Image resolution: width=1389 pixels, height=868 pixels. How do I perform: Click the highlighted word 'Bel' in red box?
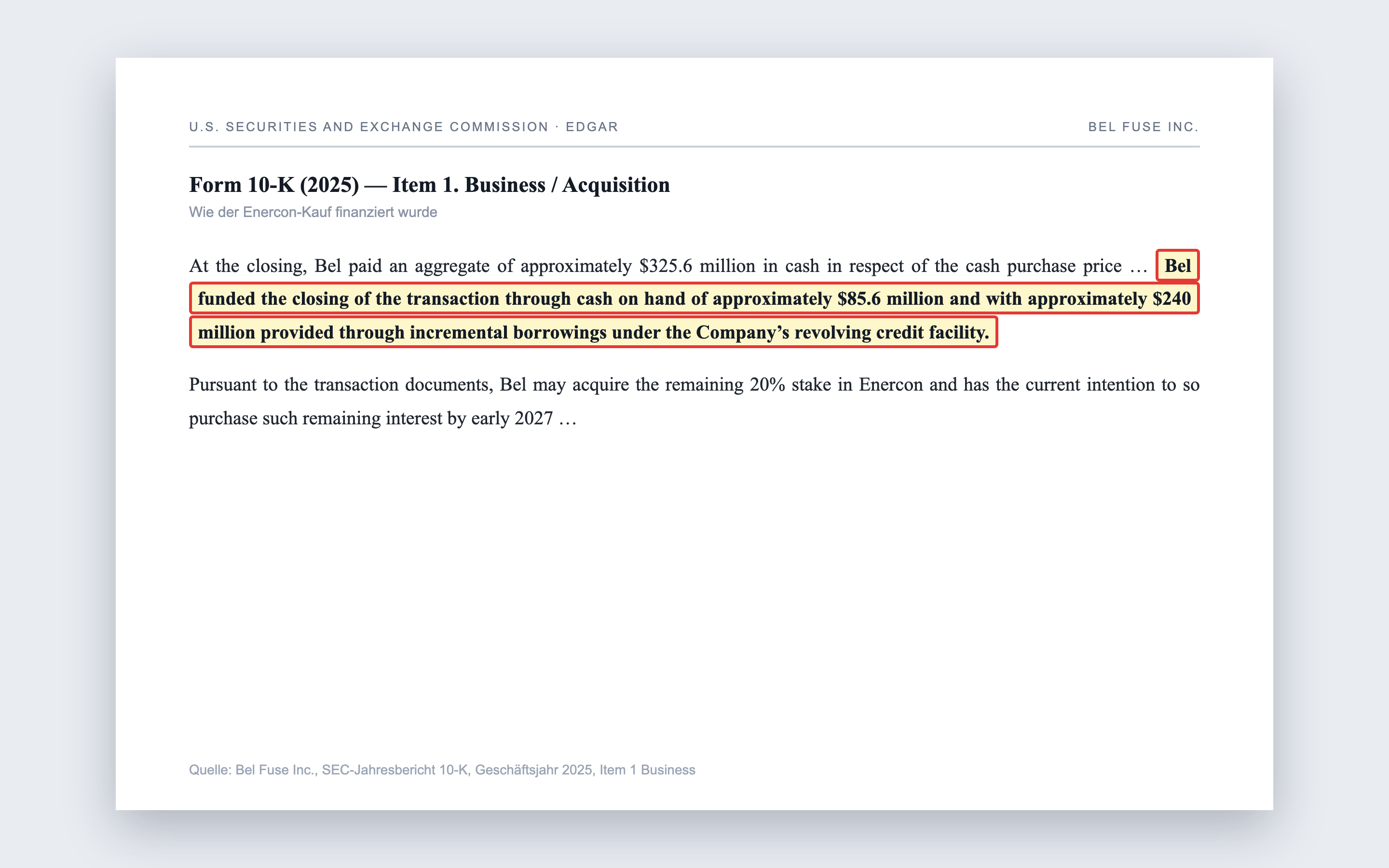tap(1177, 266)
